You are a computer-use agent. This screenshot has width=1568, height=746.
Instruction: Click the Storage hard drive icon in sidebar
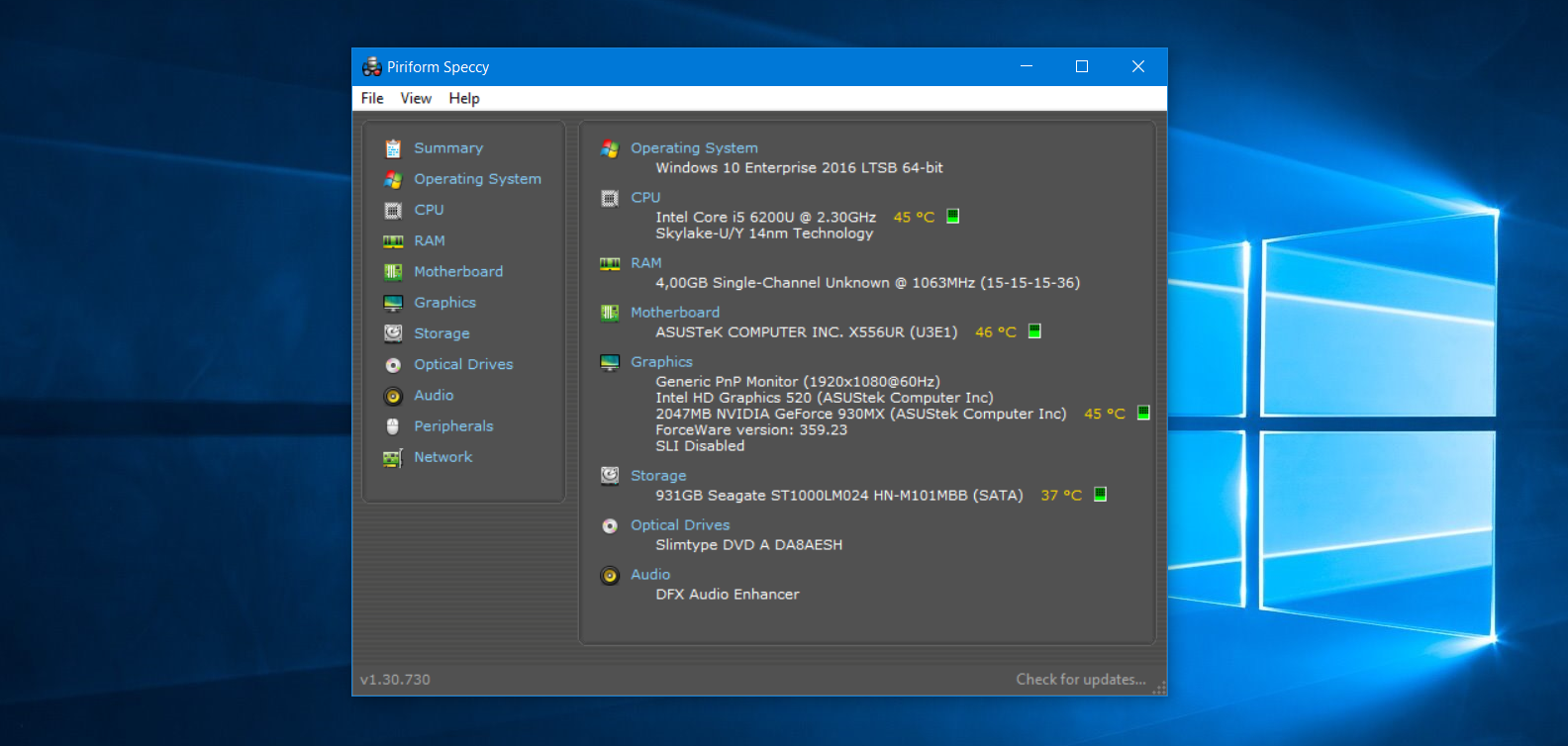tap(393, 333)
